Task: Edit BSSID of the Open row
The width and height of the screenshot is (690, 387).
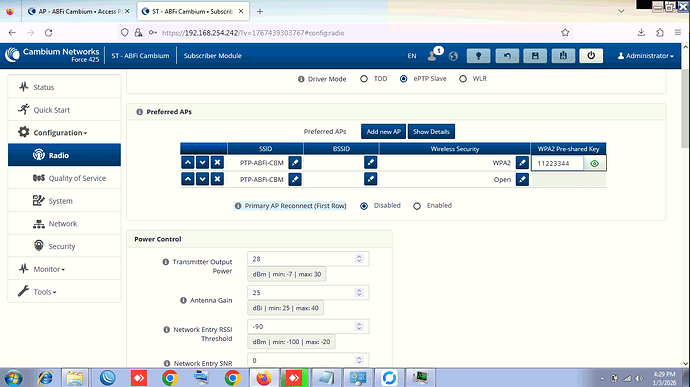Action: click(x=371, y=179)
